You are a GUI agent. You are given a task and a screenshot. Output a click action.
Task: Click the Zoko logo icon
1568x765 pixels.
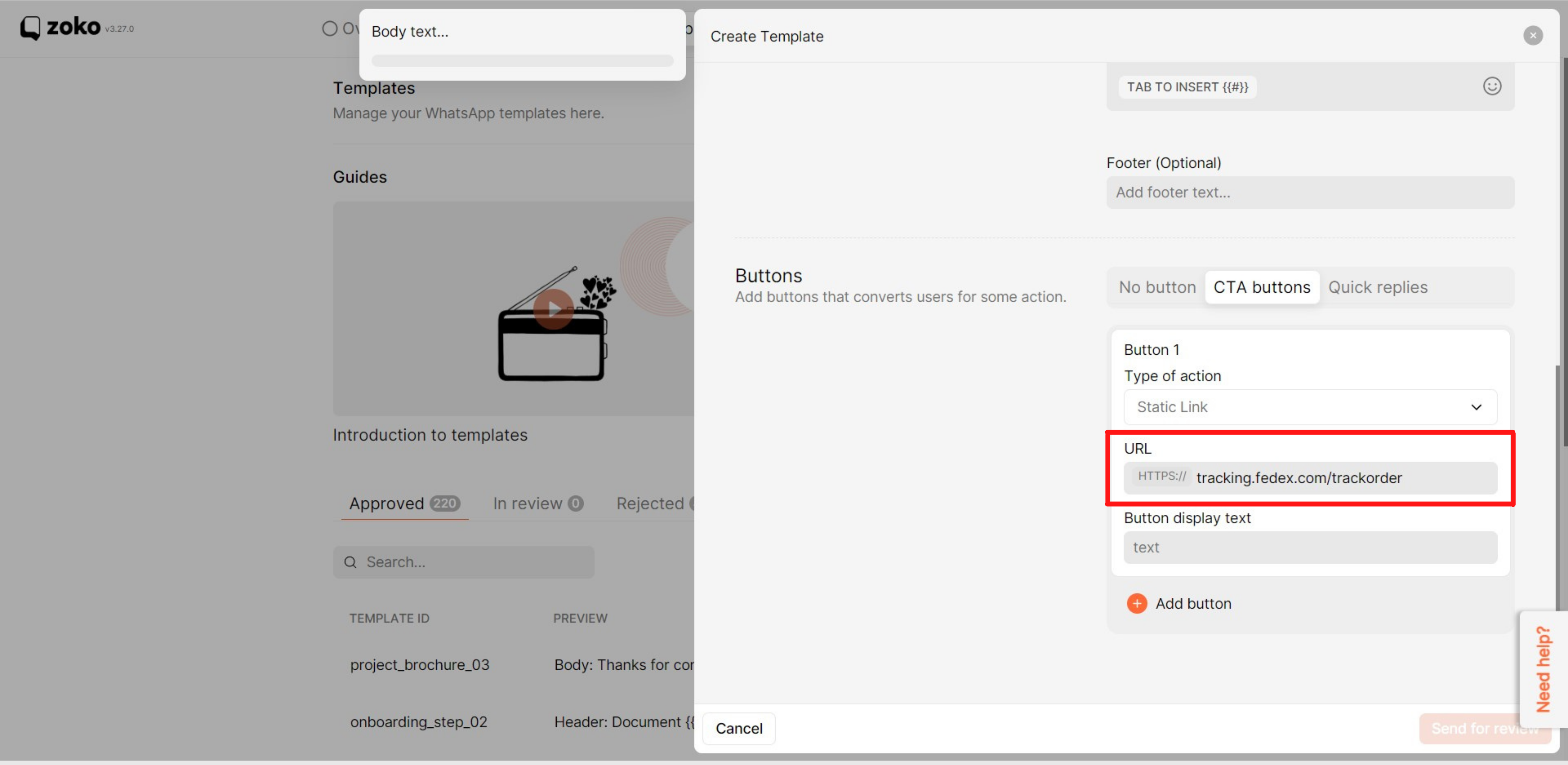30,28
